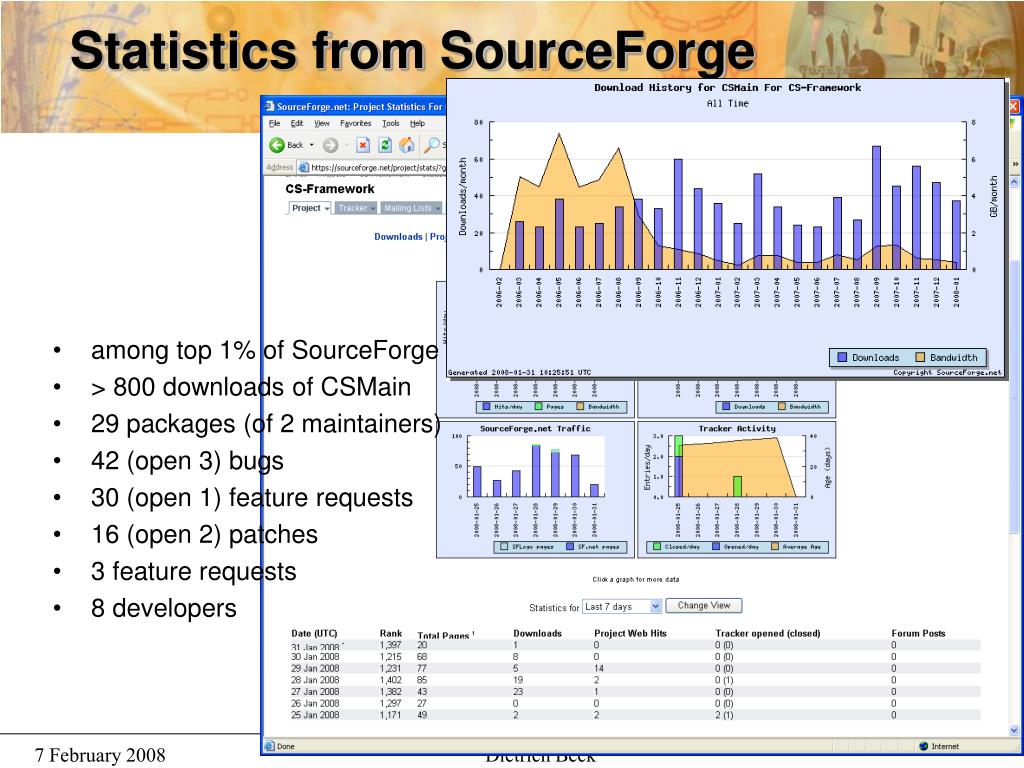Image resolution: width=1024 pixels, height=768 pixels.
Task: Click the scroll down arrow of browser
Action: (x=1014, y=731)
